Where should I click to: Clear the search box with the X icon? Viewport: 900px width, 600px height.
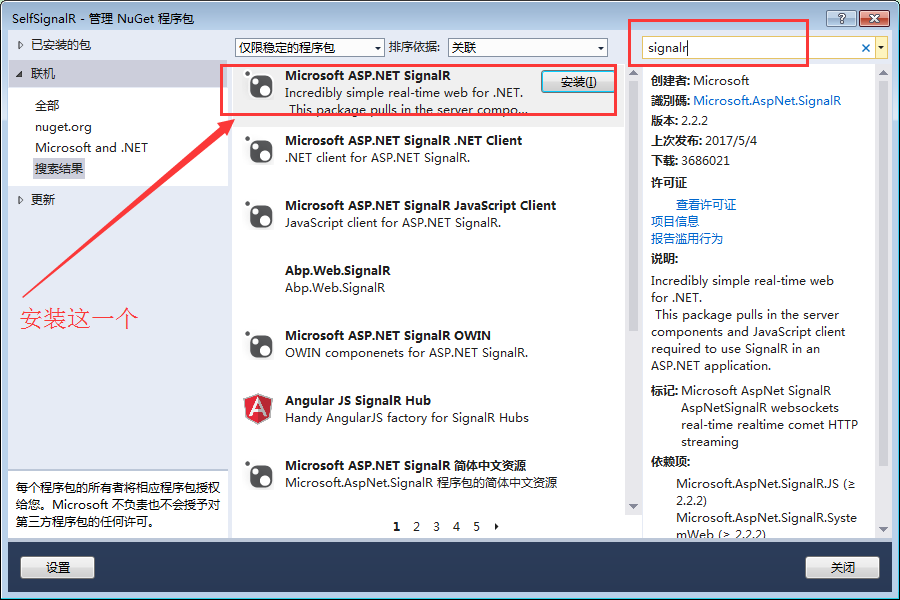pyautogui.click(x=866, y=48)
